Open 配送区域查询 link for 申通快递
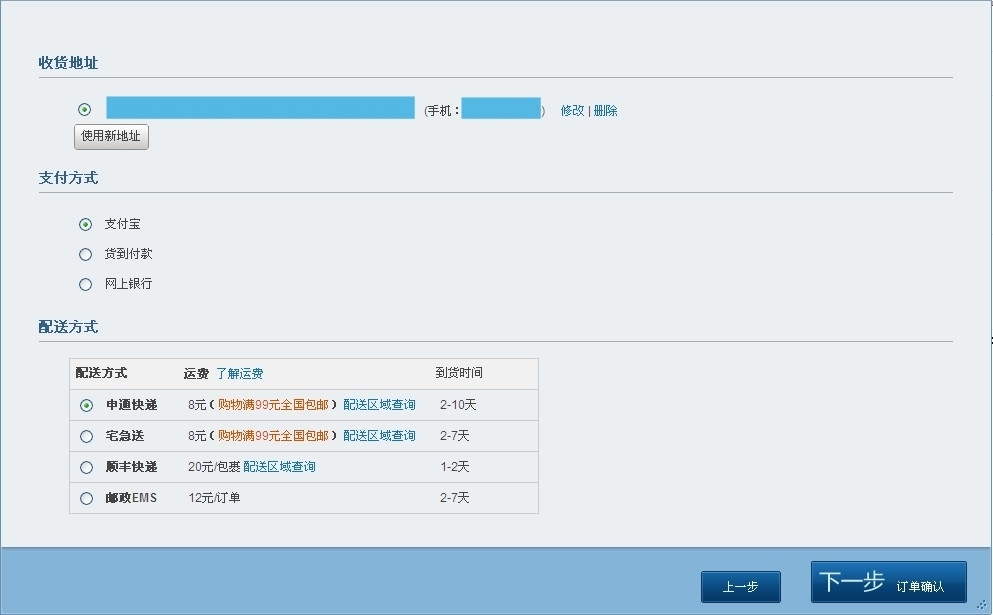993x615 pixels. (379, 406)
